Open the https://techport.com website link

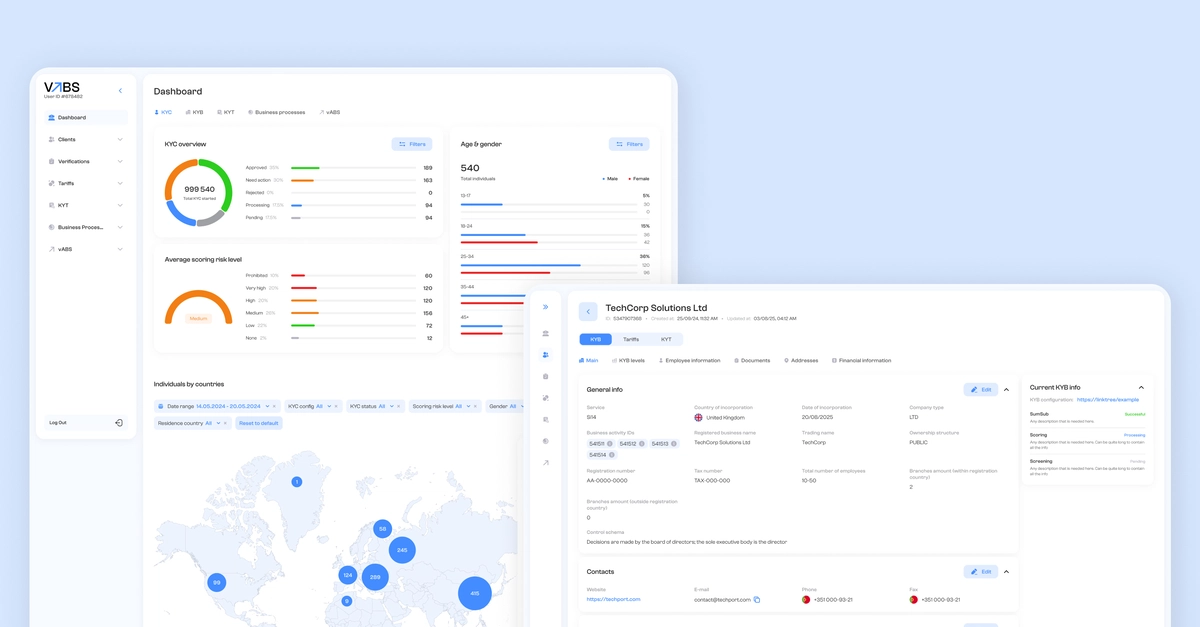point(614,600)
